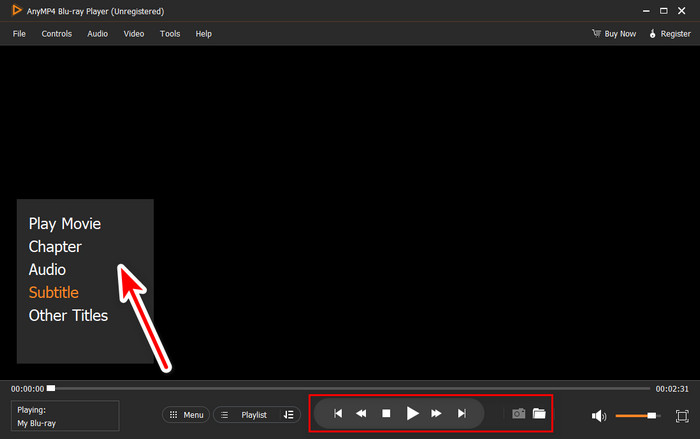Viewport: 700px width, 439px height.
Task: Select Subtitle in the disc menu
Action: (54, 293)
